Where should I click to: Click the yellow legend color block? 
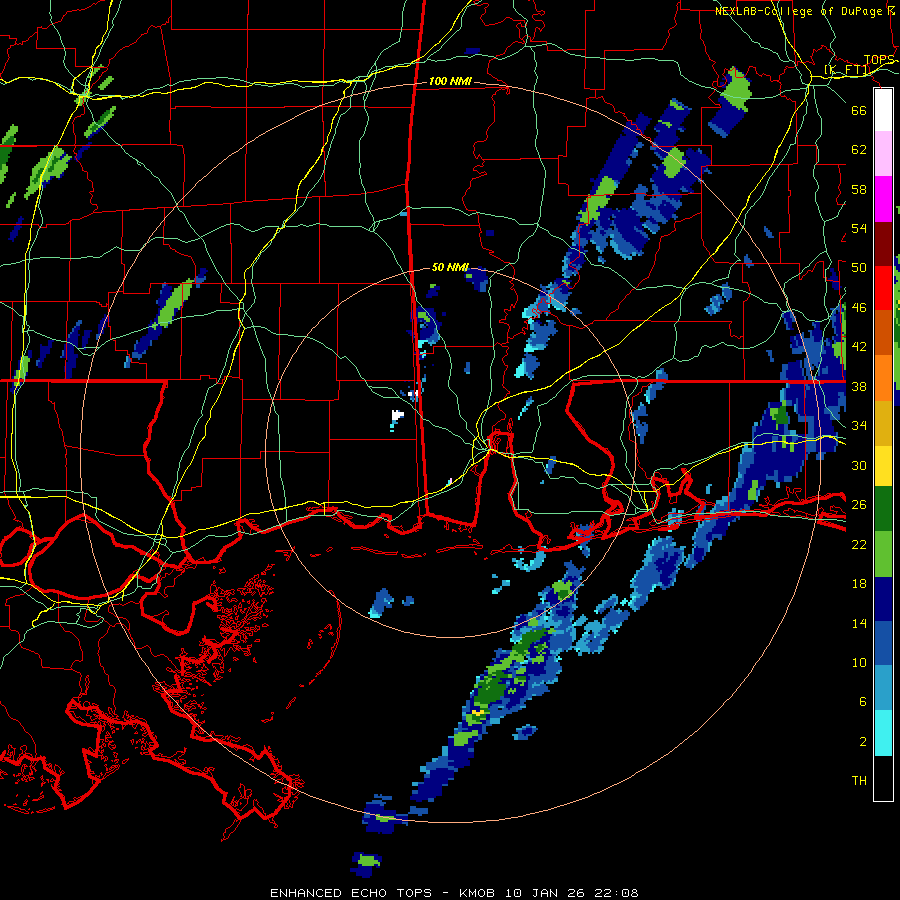click(x=883, y=466)
